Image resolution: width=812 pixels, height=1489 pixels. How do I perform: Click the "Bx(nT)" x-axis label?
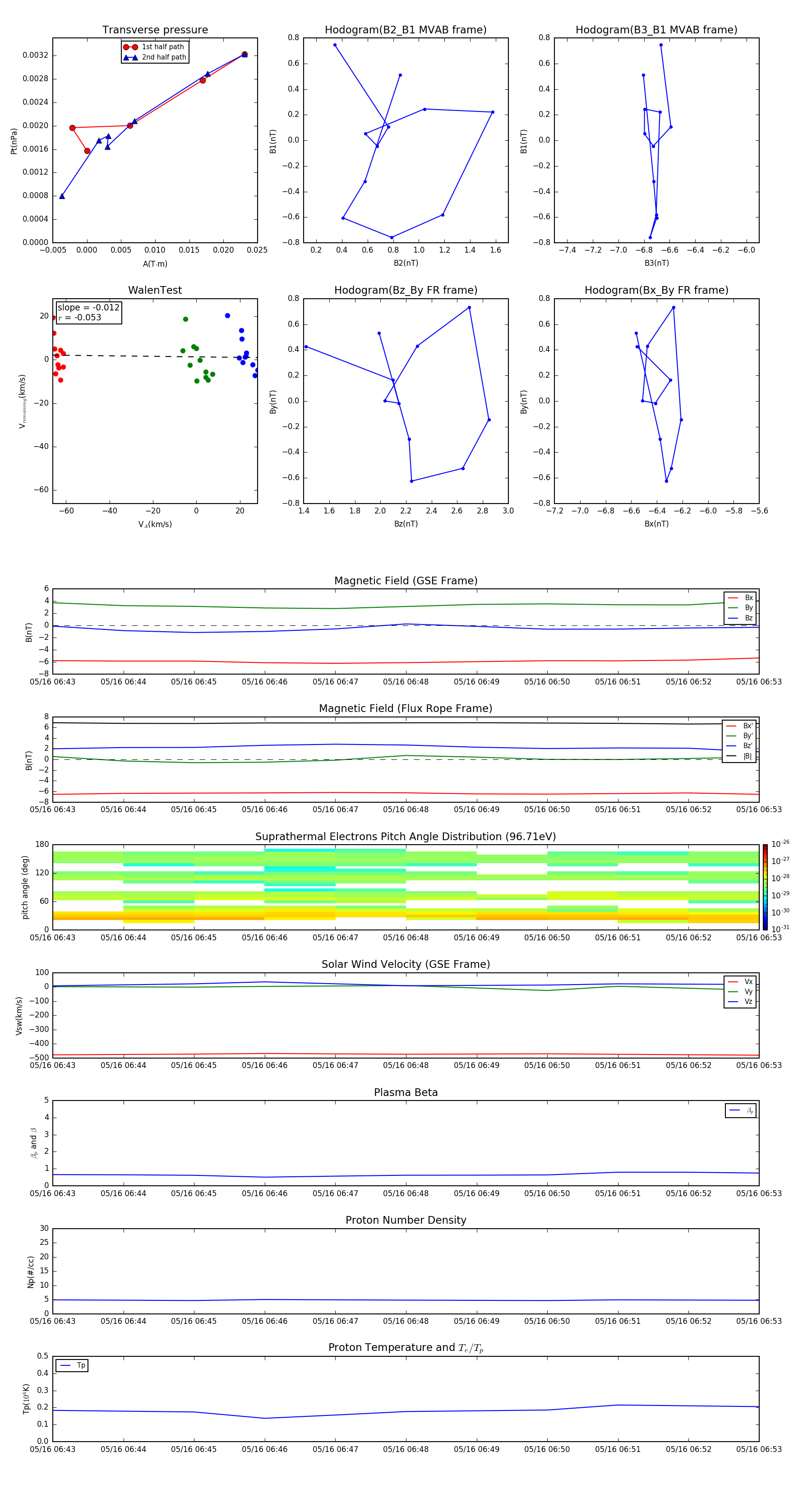656,524
